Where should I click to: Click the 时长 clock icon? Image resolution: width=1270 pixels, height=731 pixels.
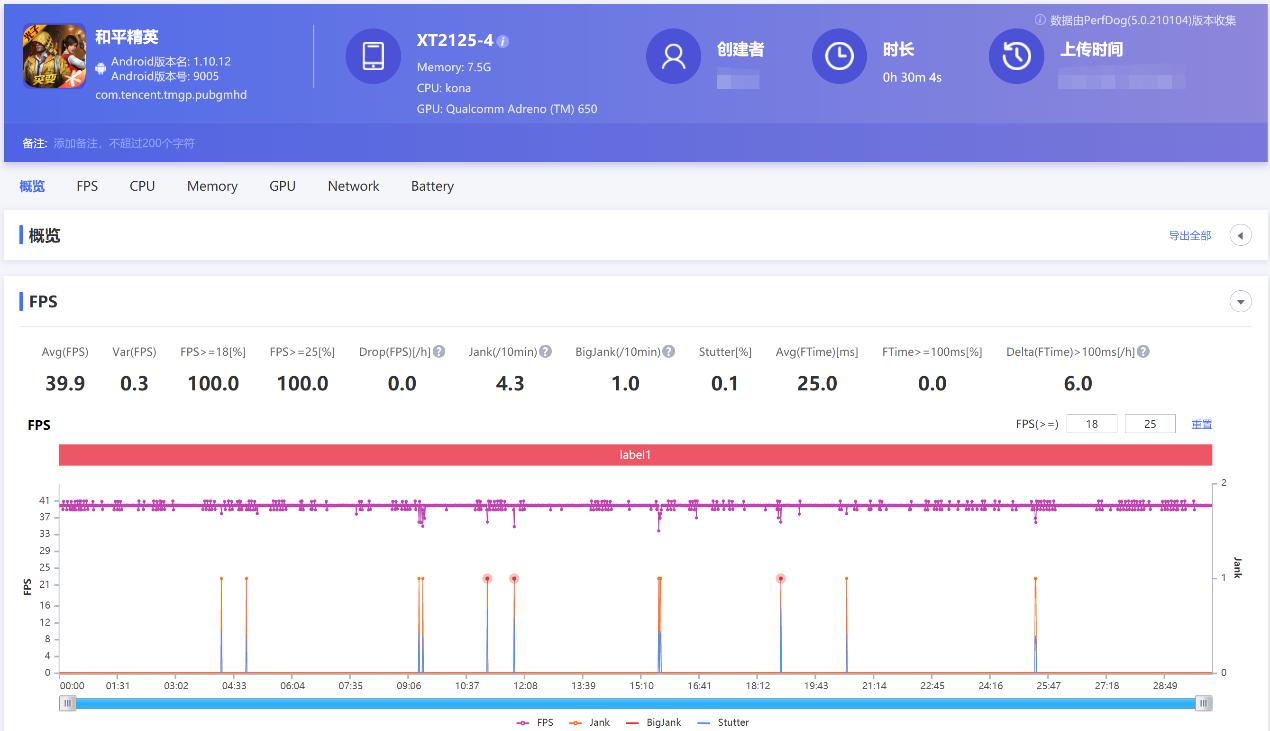click(x=839, y=57)
